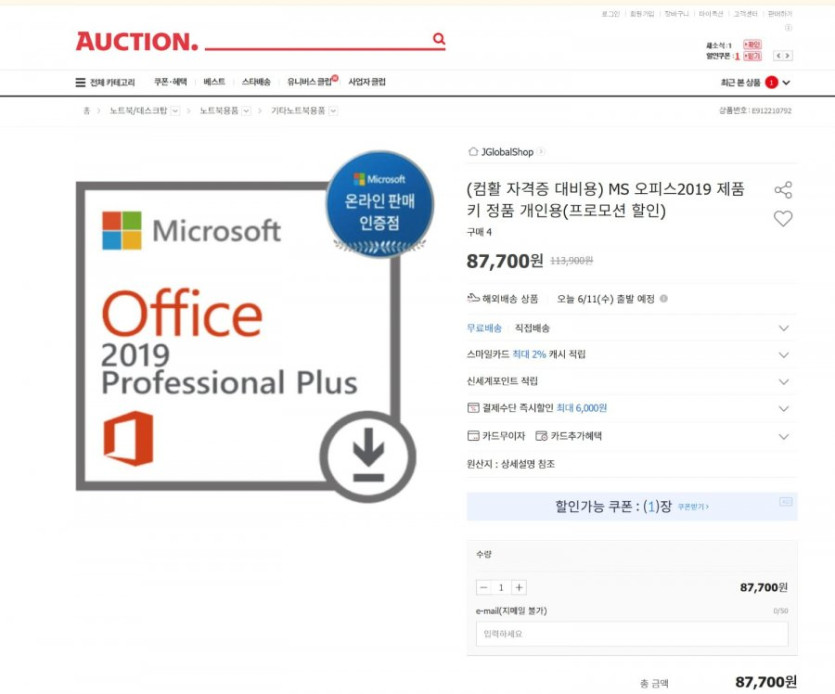Click the AUCTION logo
Screen dimensions: 835x694
(x=137, y=42)
